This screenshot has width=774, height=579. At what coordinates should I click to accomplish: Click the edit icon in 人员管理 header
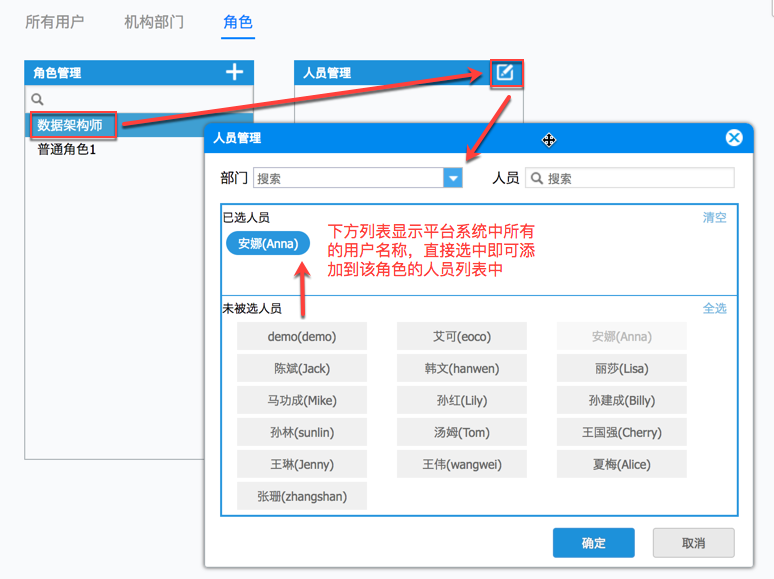(x=505, y=73)
